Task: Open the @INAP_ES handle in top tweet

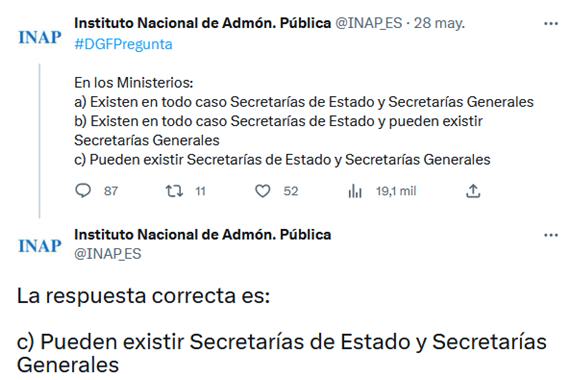Action: click(369, 23)
